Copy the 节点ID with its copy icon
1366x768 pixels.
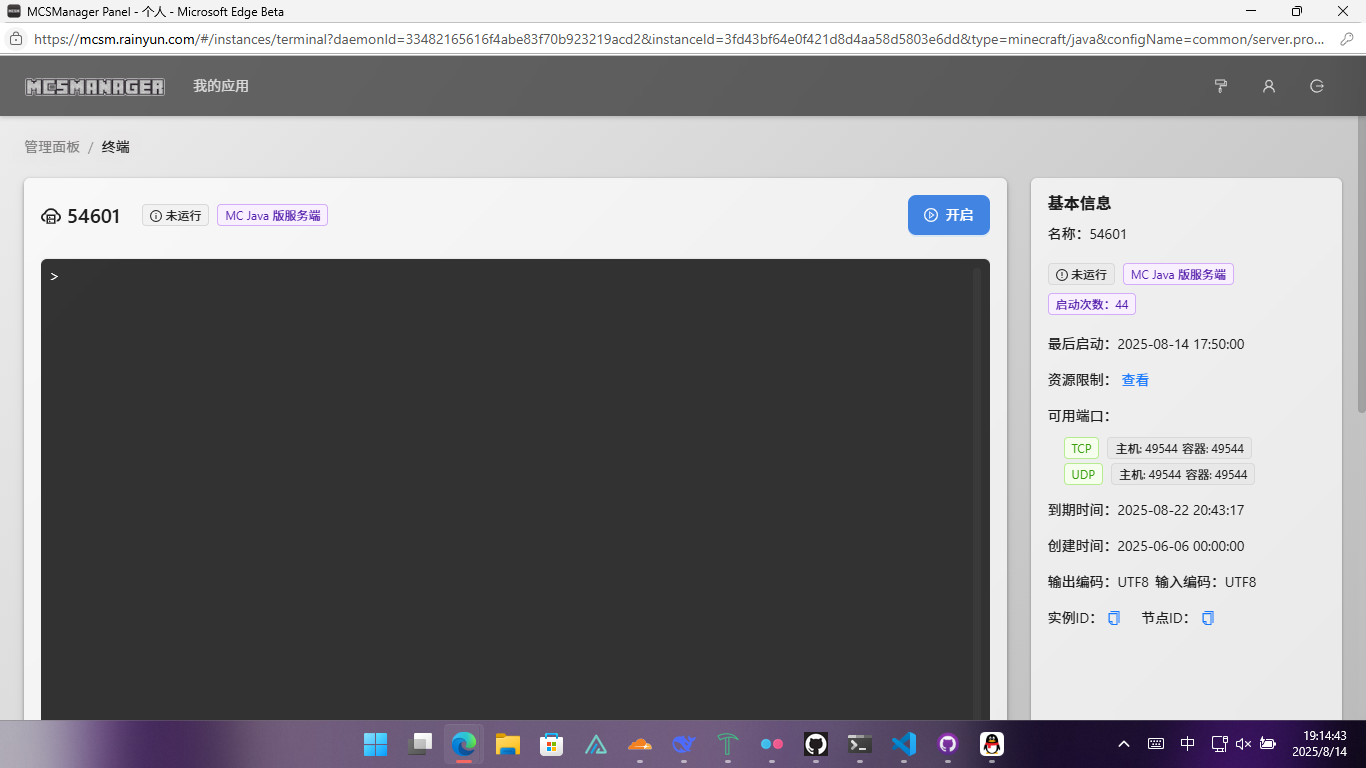click(1208, 618)
